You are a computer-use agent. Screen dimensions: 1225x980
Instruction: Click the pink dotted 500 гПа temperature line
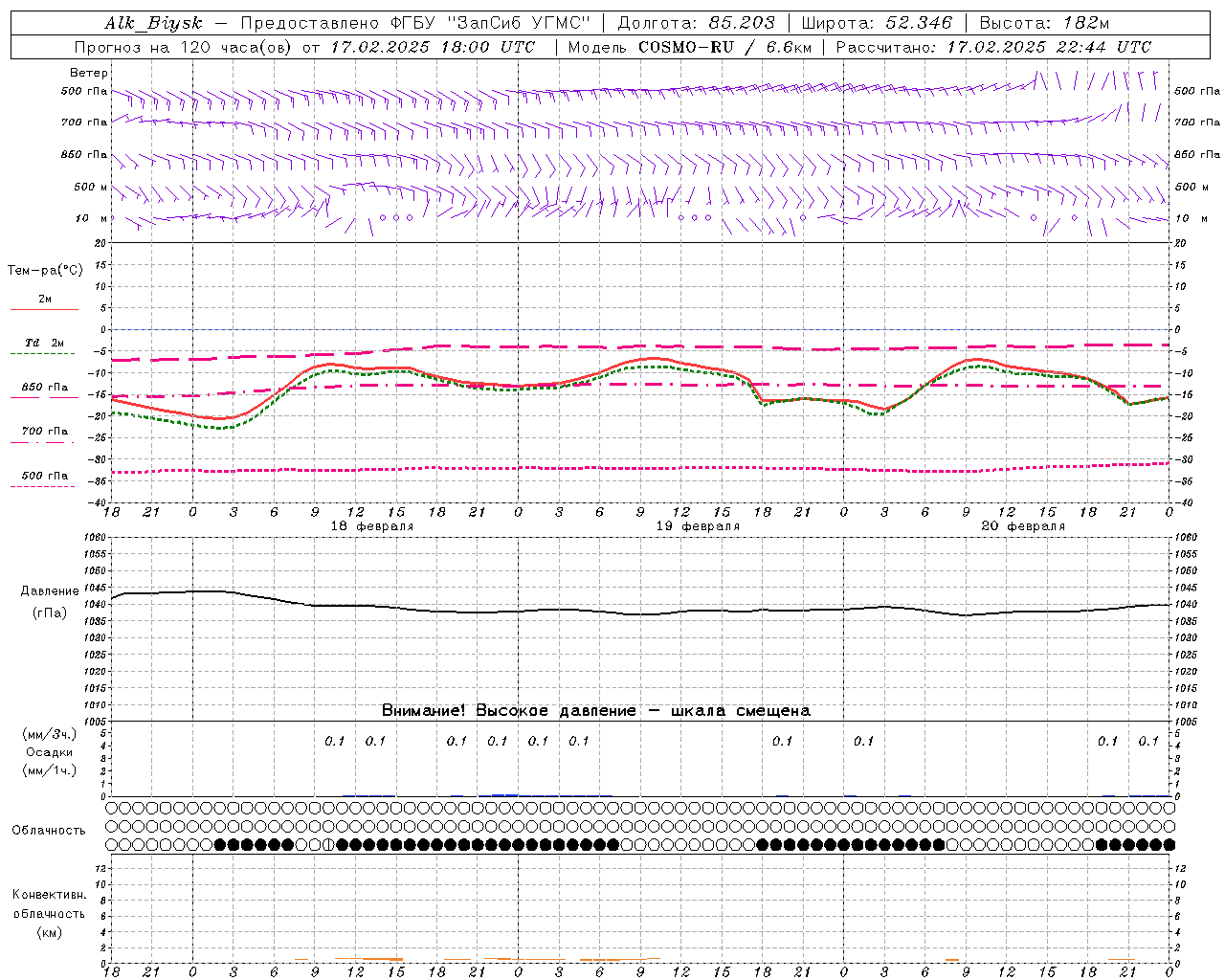[x=639, y=468]
